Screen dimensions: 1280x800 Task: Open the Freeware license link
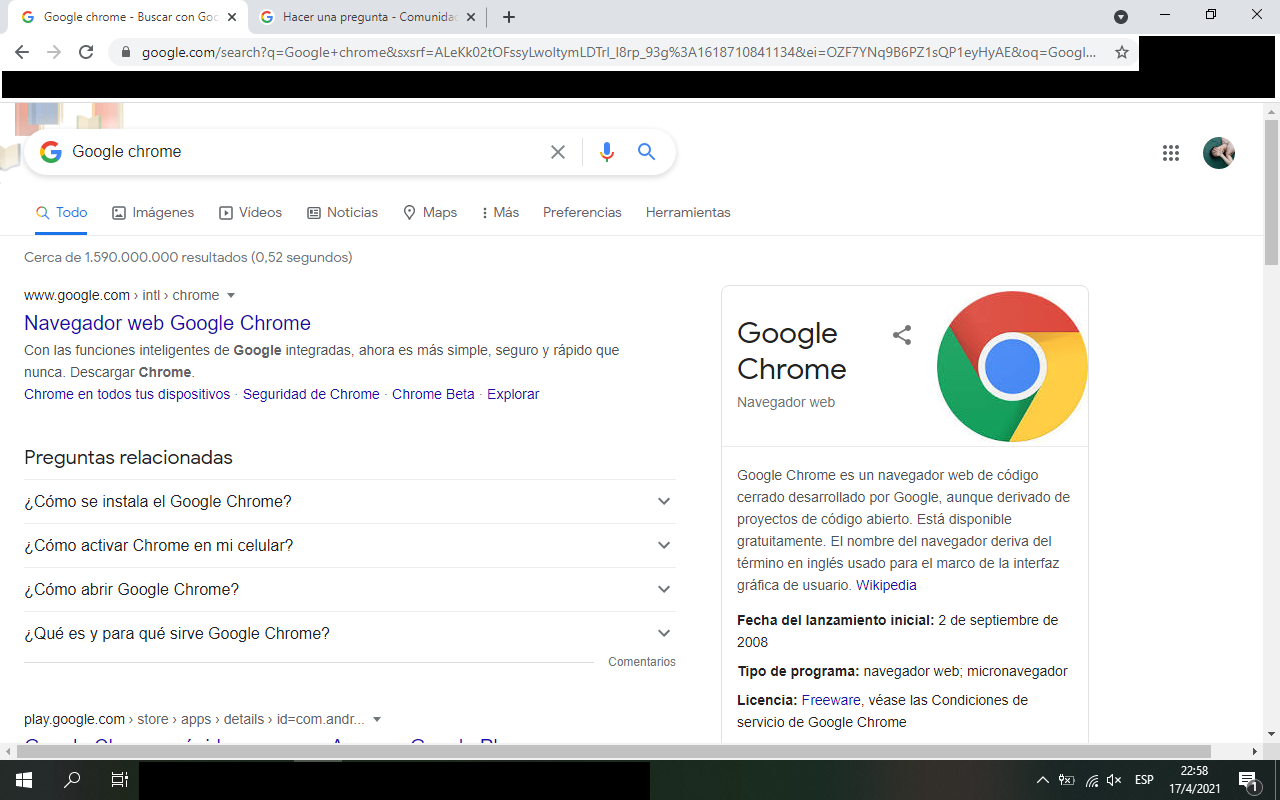click(831, 701)
